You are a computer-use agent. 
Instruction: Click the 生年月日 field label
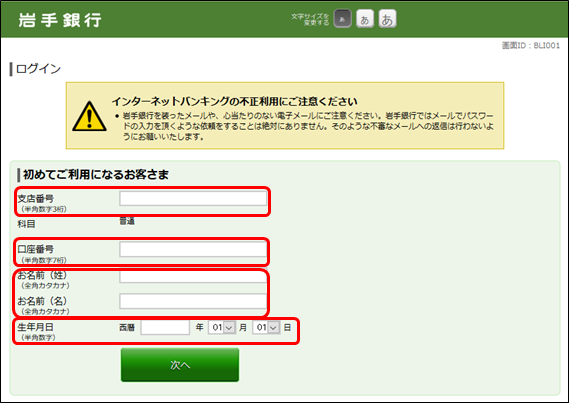(x=36, y=327)
